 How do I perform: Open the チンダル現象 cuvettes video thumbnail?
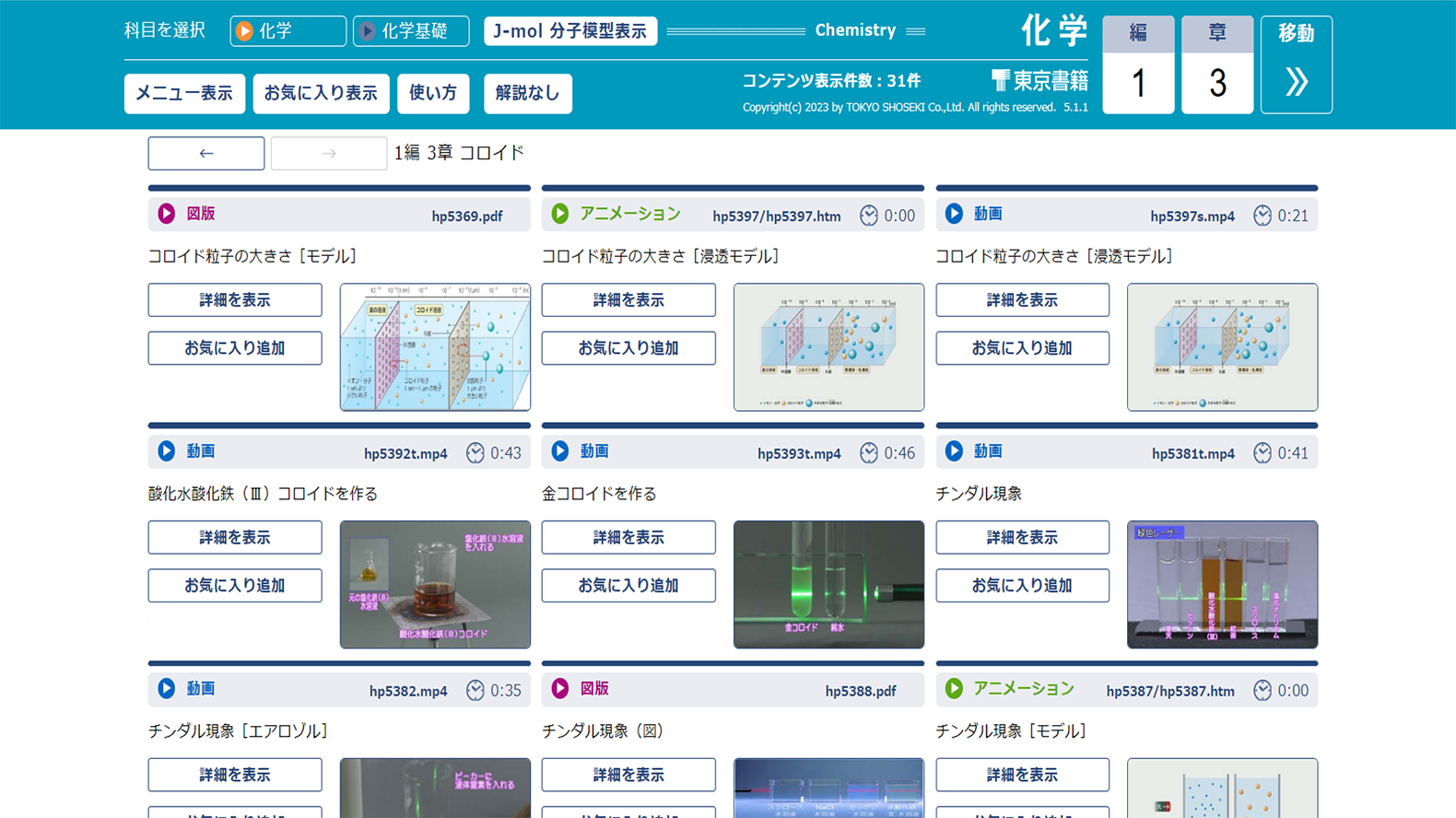[1222, 584]
